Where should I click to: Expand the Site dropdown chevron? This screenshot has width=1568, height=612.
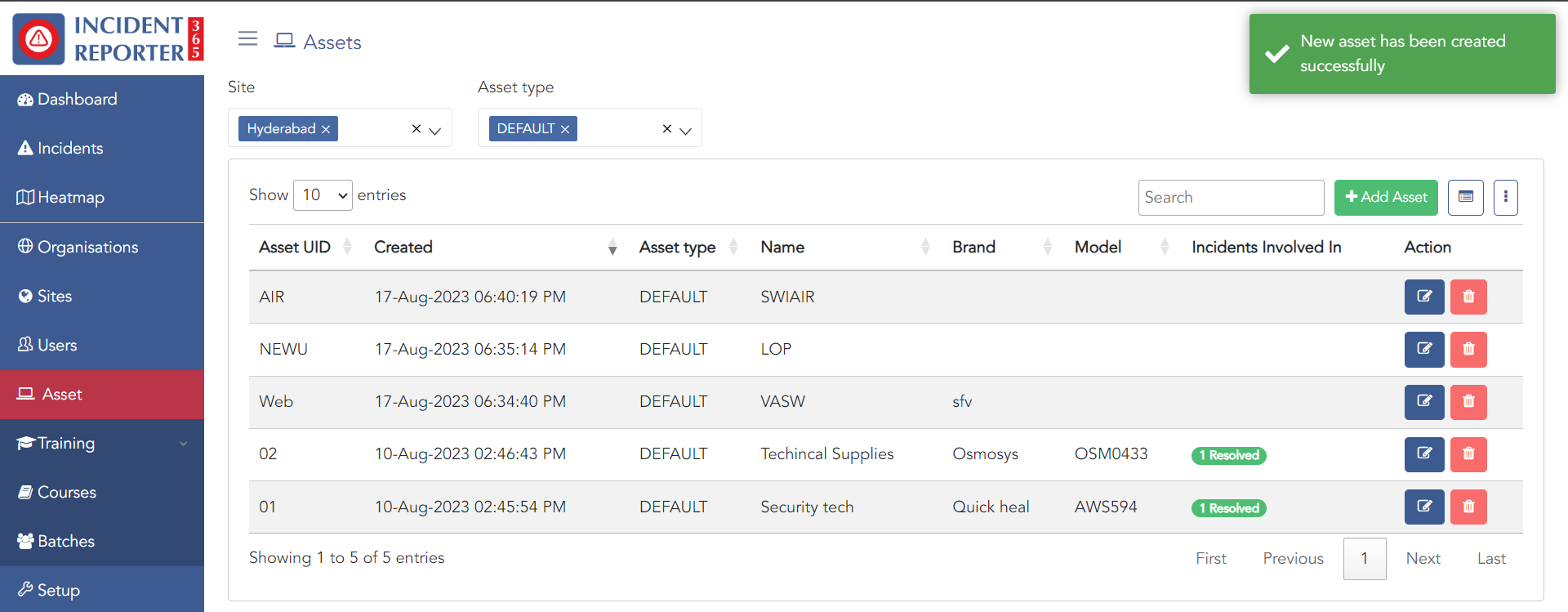435,130
